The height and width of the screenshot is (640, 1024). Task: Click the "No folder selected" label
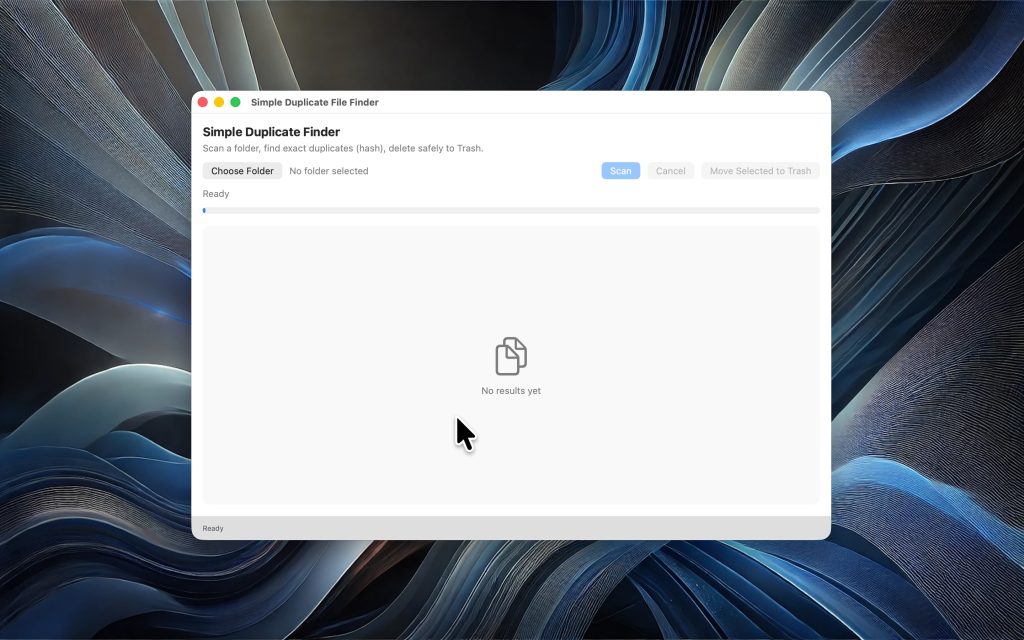pos(328,171)
